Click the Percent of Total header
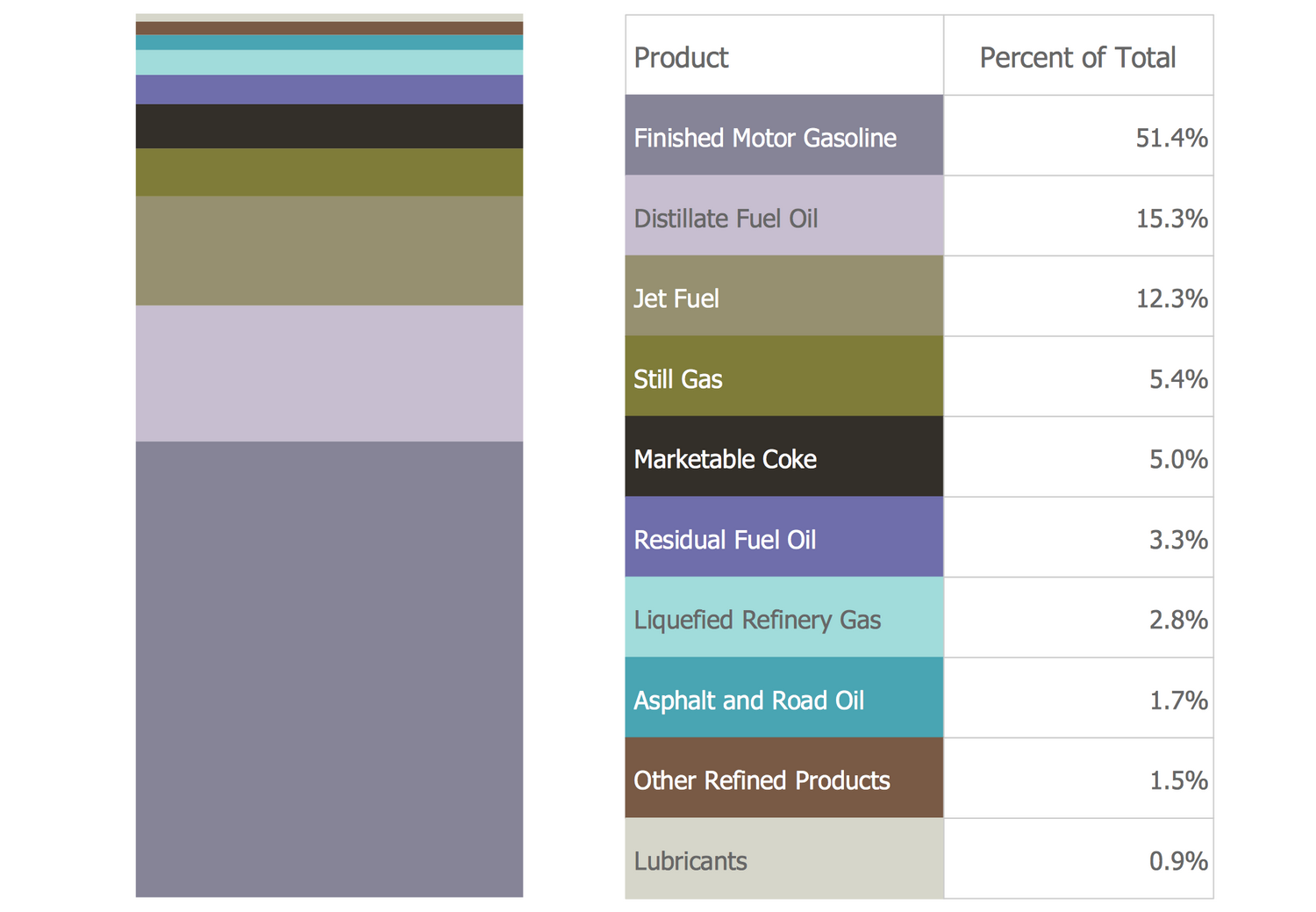Viewport: 1316px width, 912px height. coord(1077,56)
